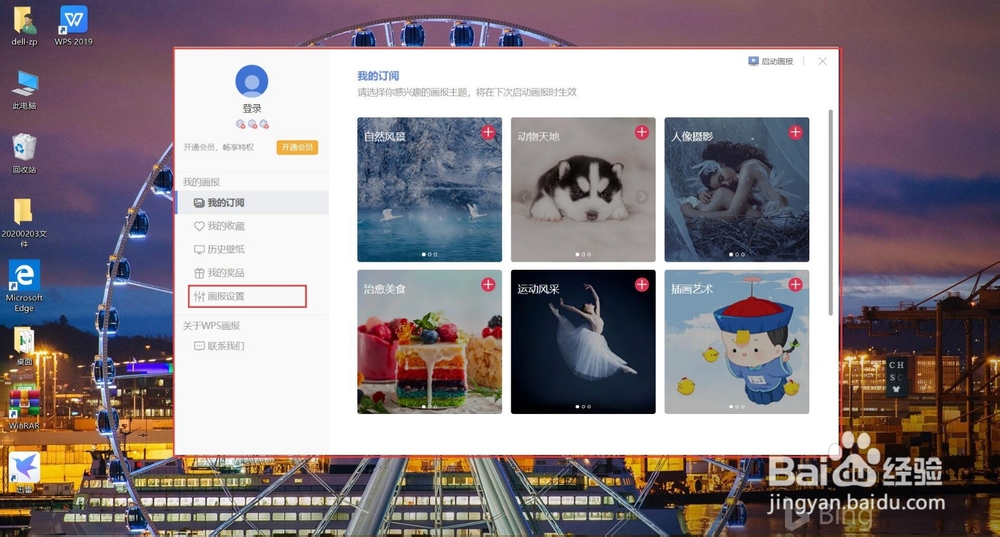
Task: Click the carousel dots on the 自然风景 card
Action: coord(429,254)
